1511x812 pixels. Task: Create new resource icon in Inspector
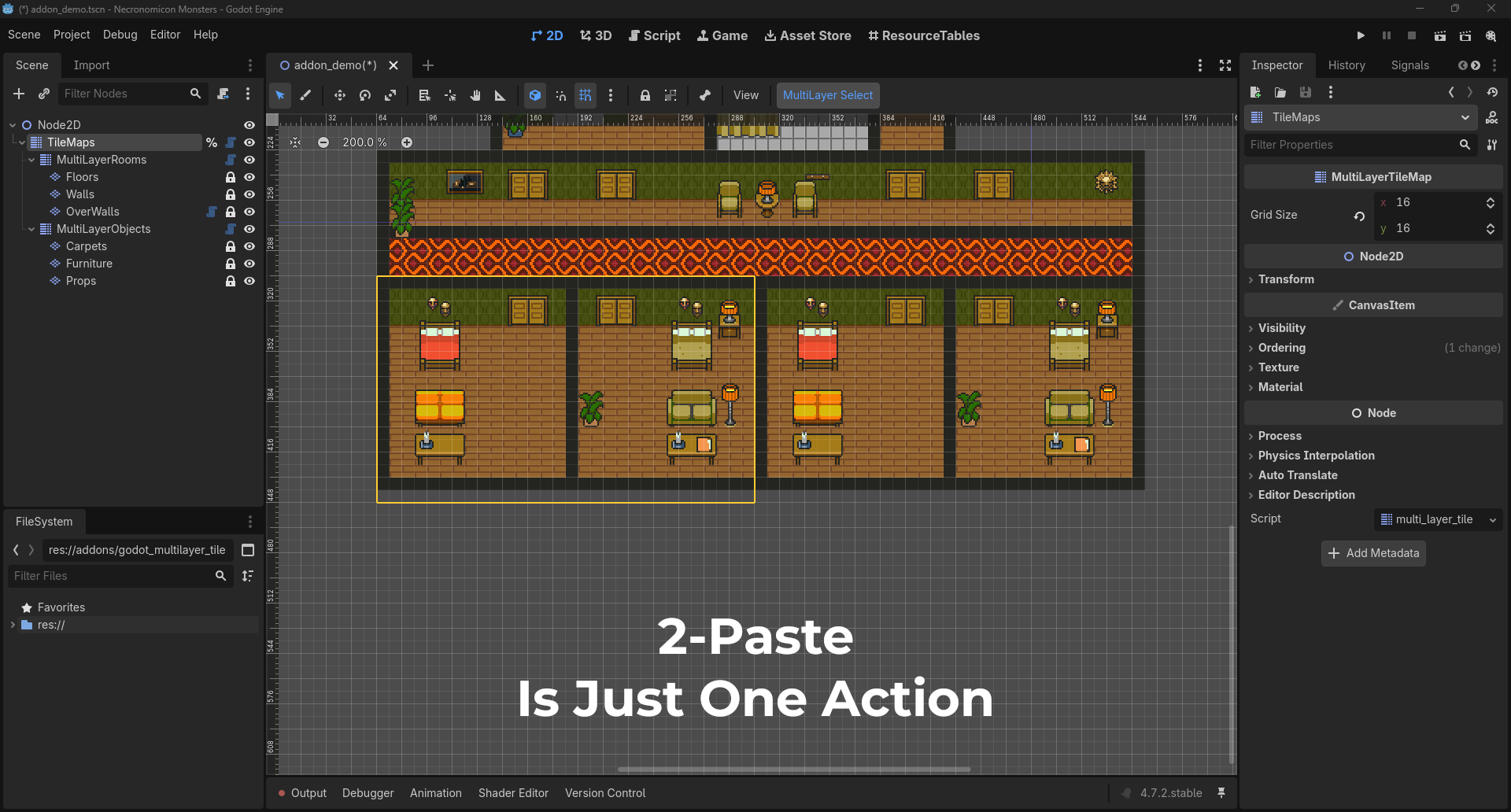[1256, 92]
